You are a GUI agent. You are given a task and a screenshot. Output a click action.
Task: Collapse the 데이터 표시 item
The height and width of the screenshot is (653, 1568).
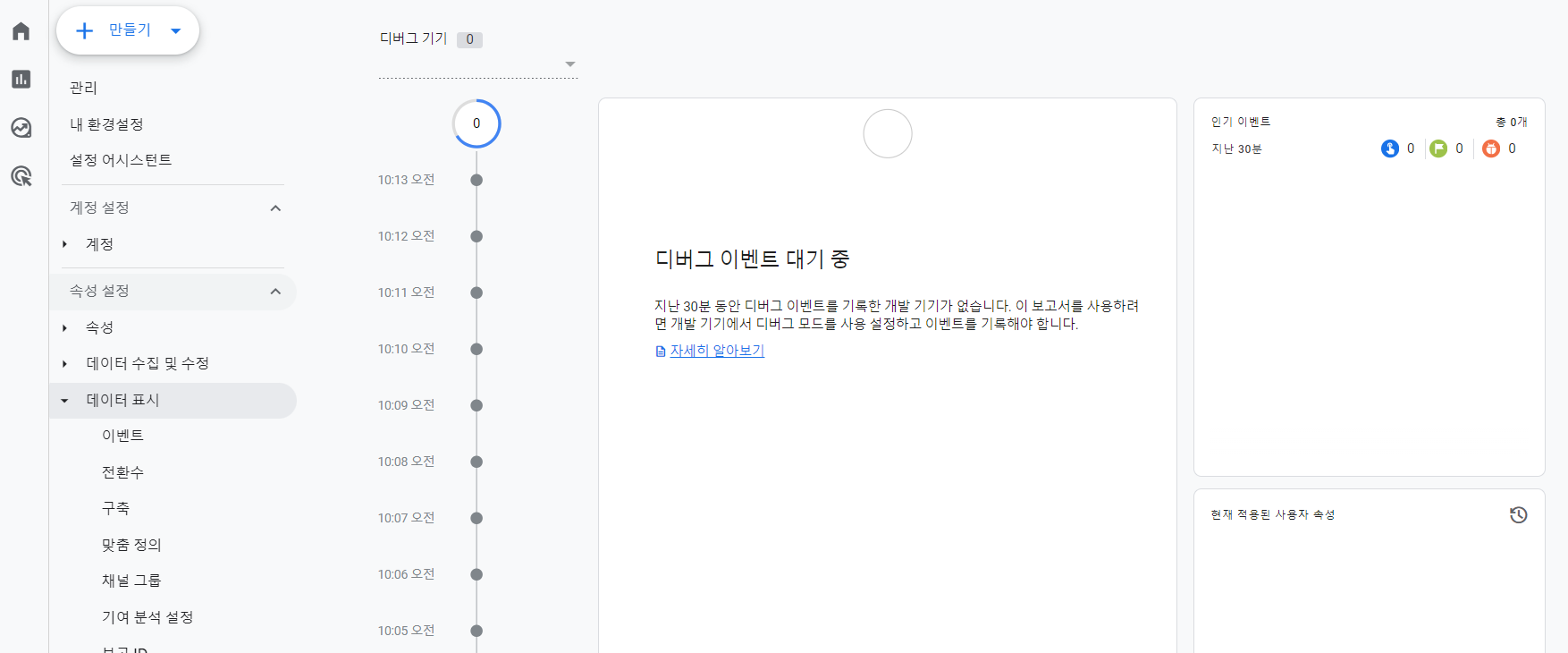[x=64, y=401]
